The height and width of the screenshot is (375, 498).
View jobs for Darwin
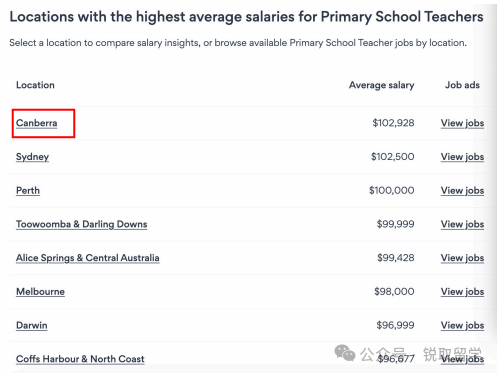(x=462, y=325)
